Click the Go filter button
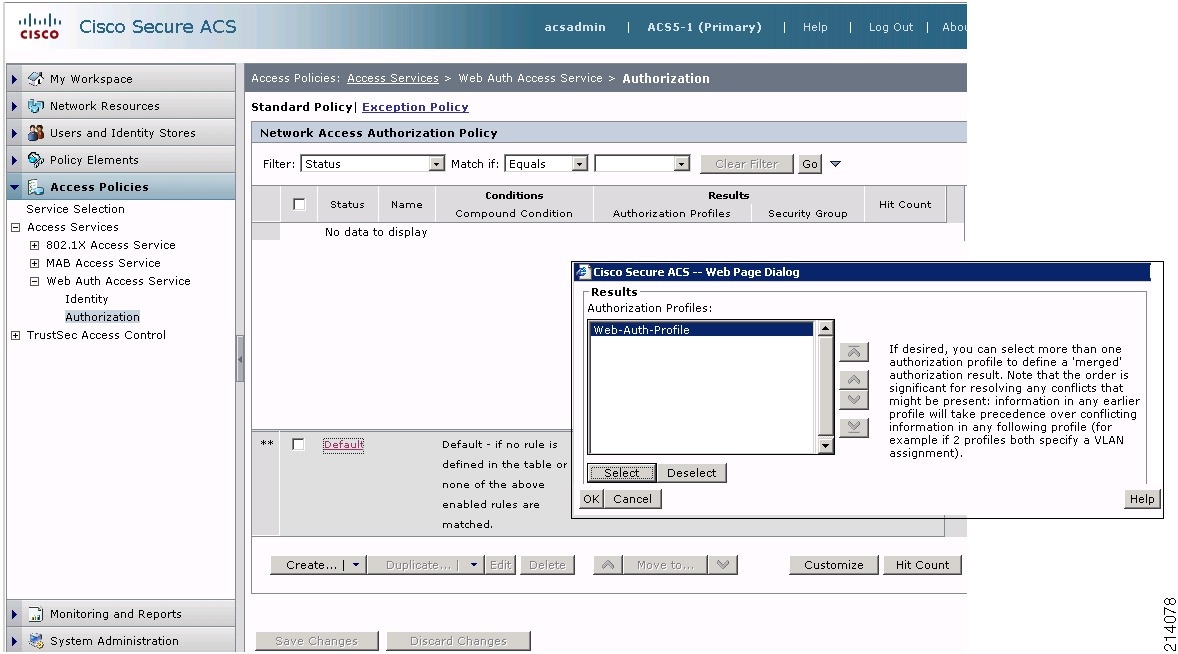Viewport: 1178px width, 654px height. [x=809, y=164]
